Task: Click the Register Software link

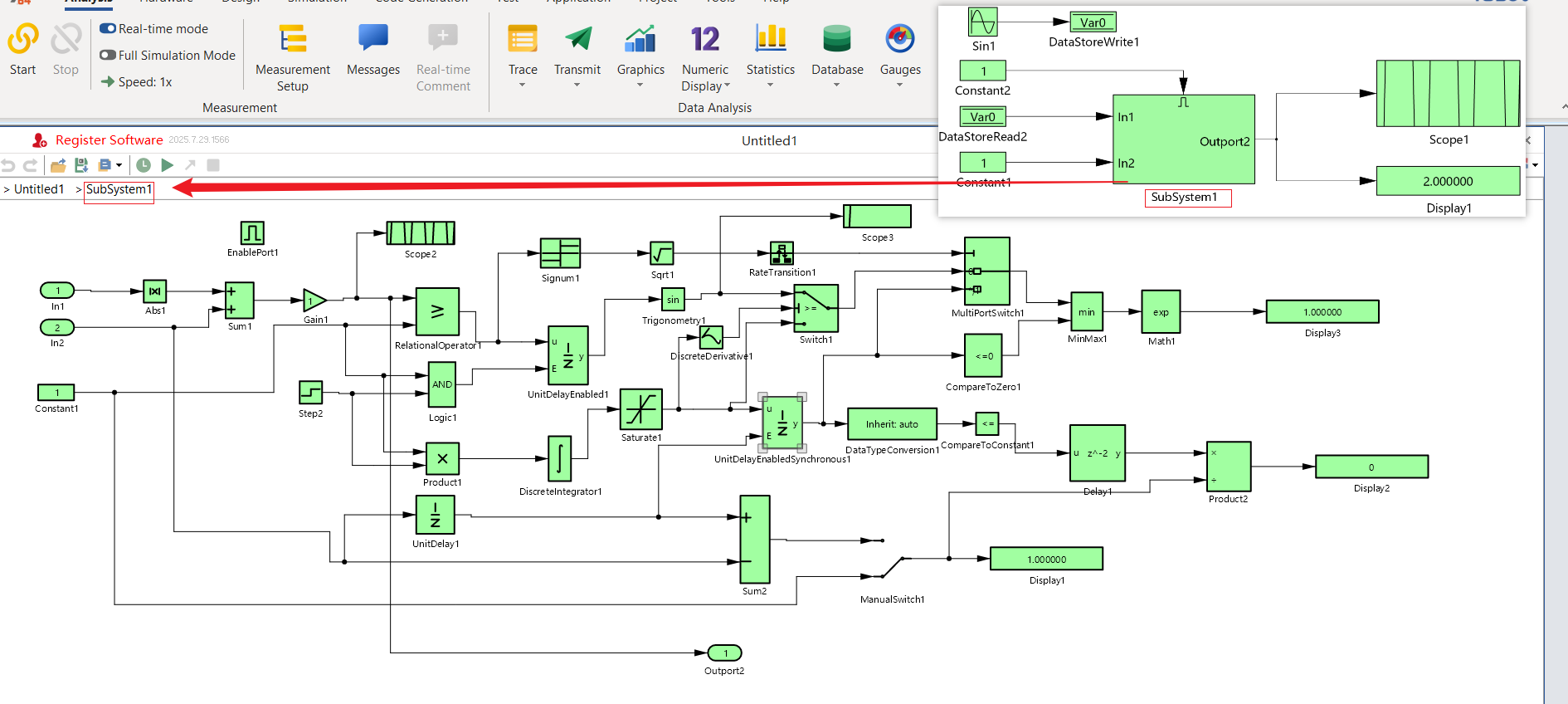Action: pos(109,140)
